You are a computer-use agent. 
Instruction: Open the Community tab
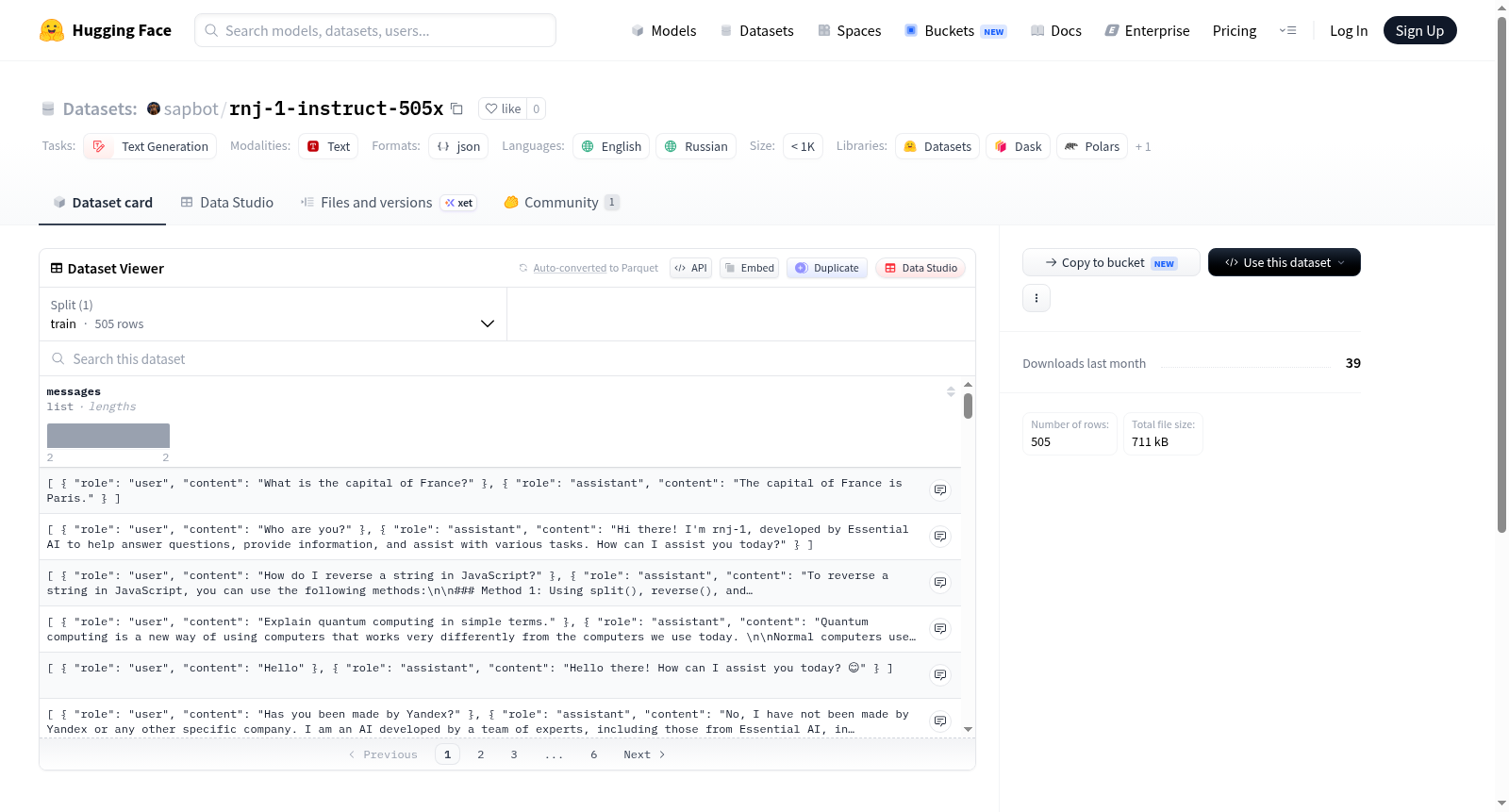point(561,202)
